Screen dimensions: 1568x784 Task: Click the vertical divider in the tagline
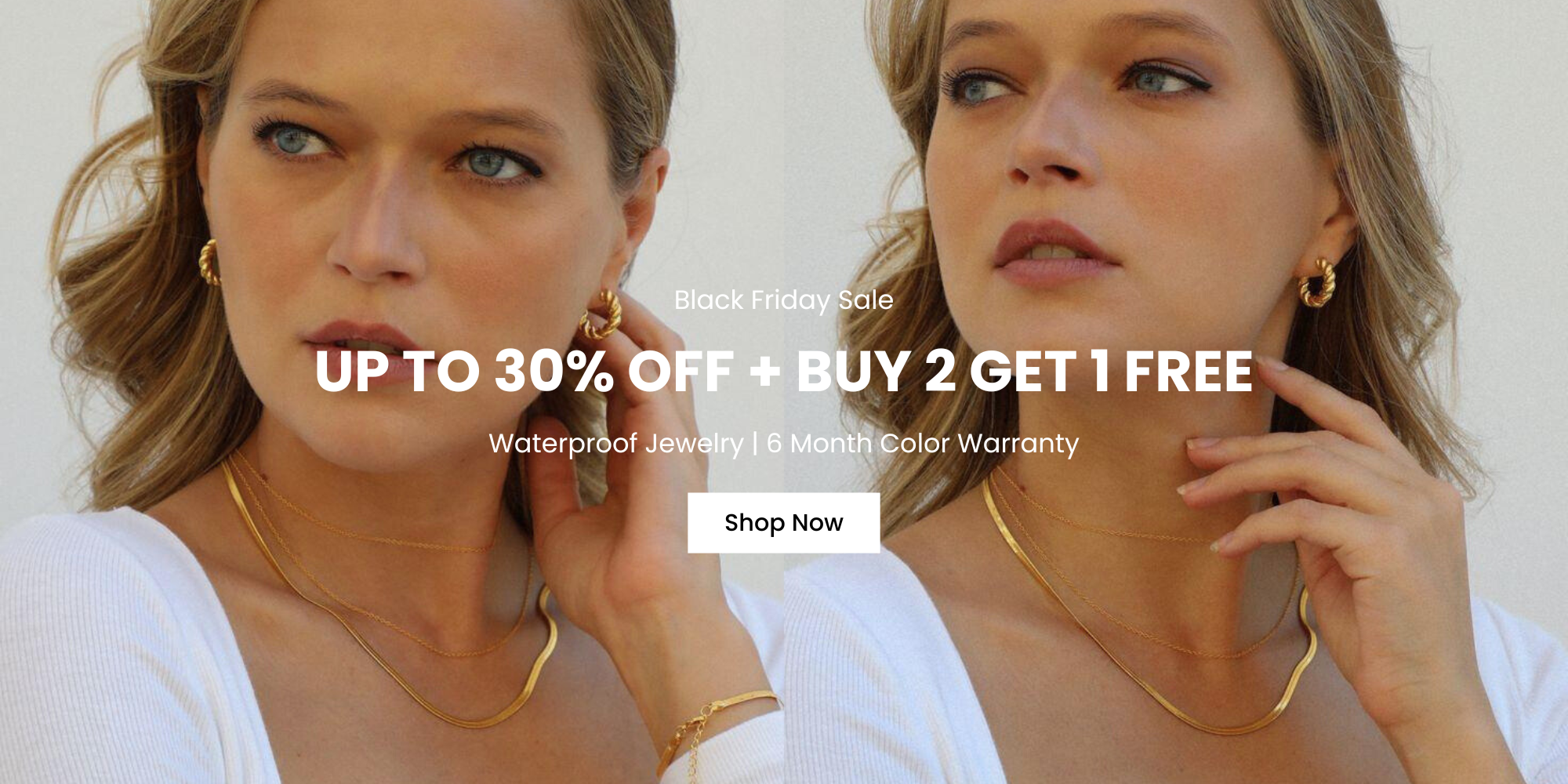[x=755, y=444]
